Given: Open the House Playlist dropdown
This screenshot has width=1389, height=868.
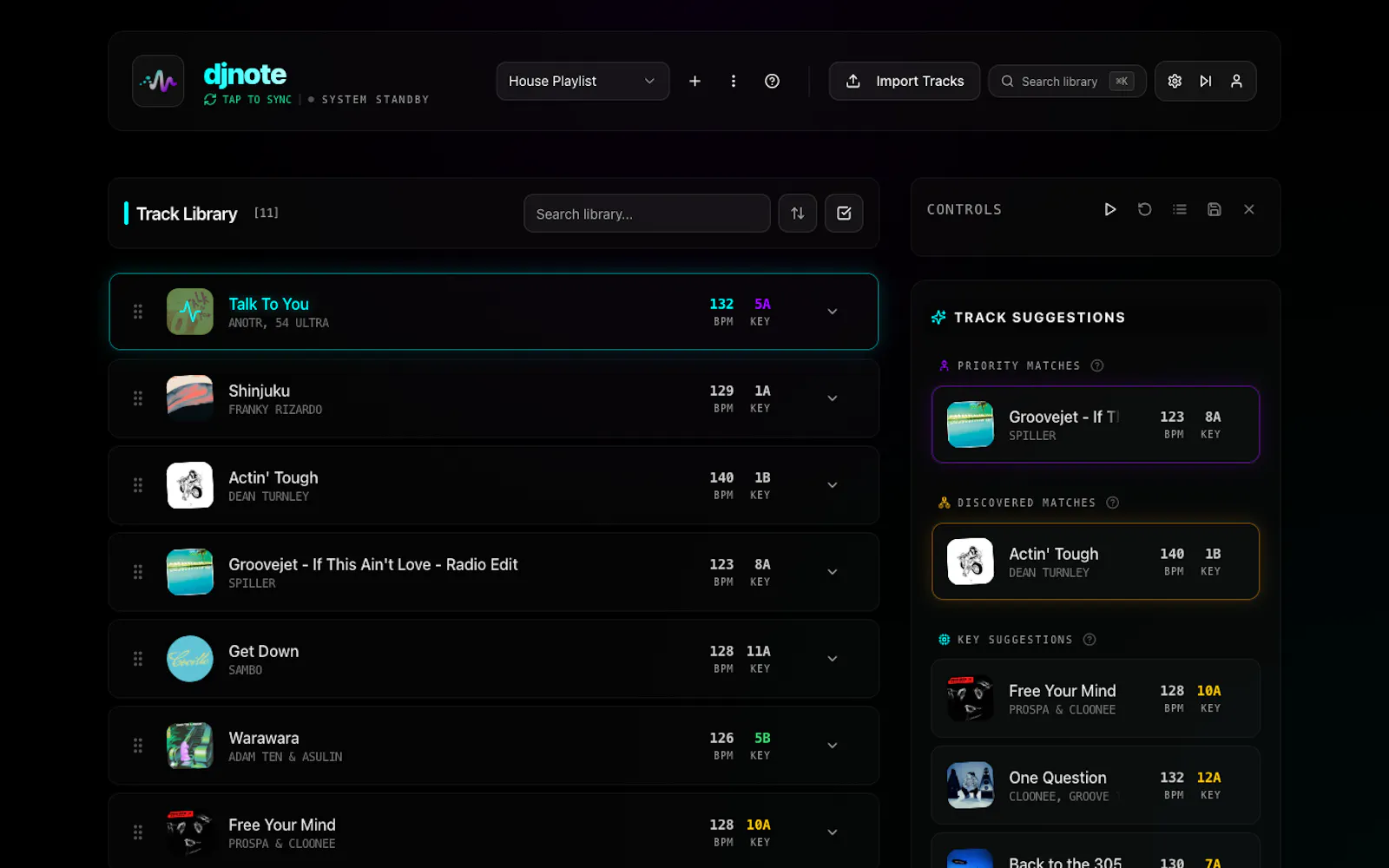Looking at the screenshot, I should pos(583,81).
